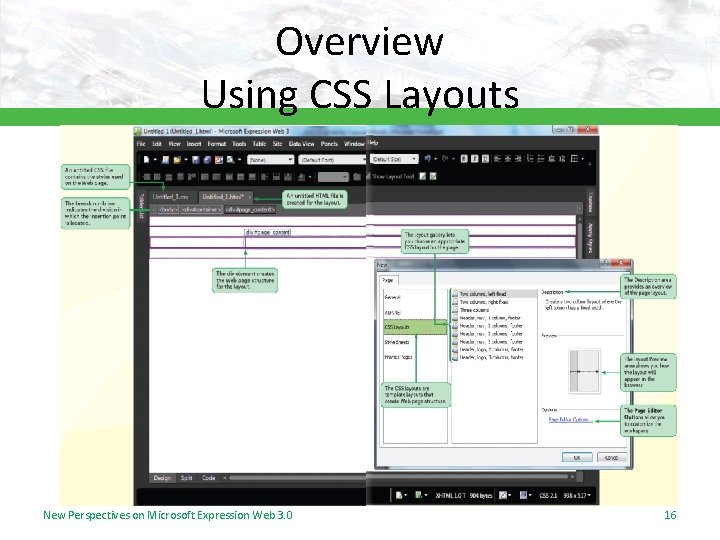Viewport: 720px width, 540px height.
Task: Open the Folder List side panel
Action: click(x=141, y=205)
